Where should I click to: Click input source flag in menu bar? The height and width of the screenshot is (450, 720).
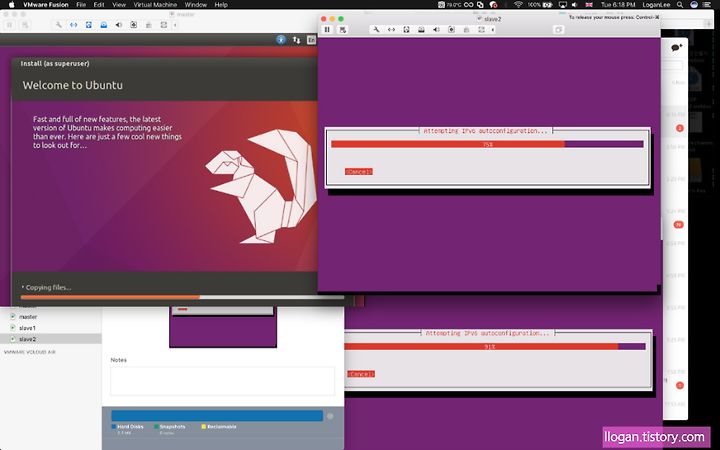(589, 5)
